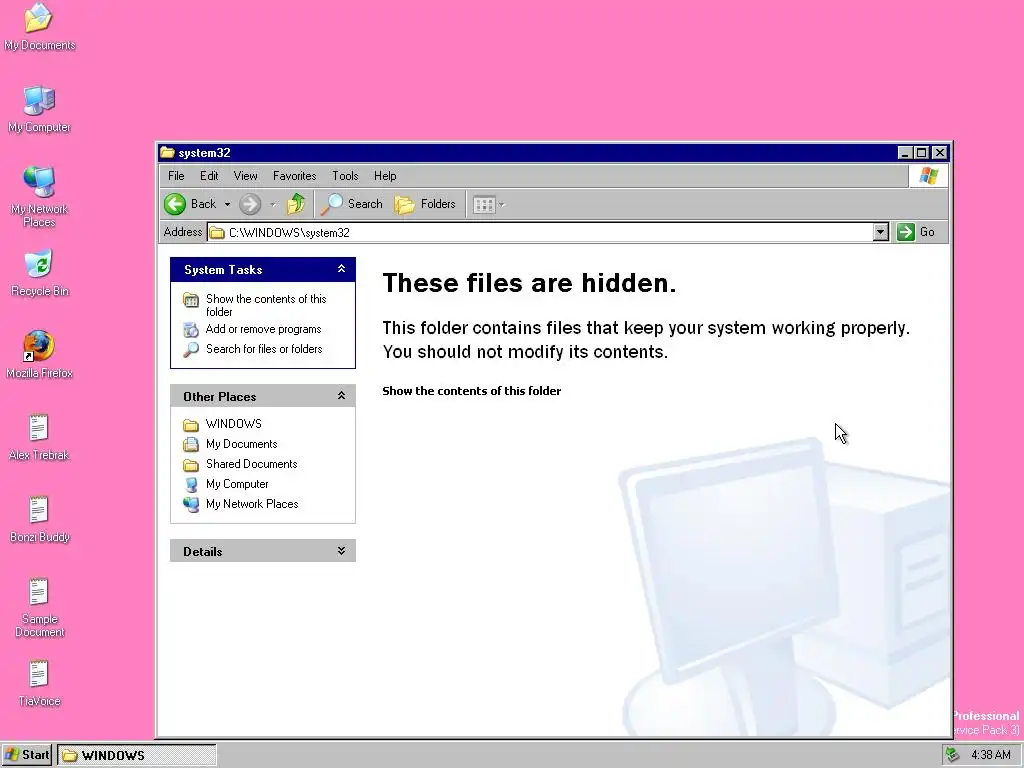Click the greyed Forward arrow button
The width and height of the screenshot is (1024, 768).
tap(249, 204)
